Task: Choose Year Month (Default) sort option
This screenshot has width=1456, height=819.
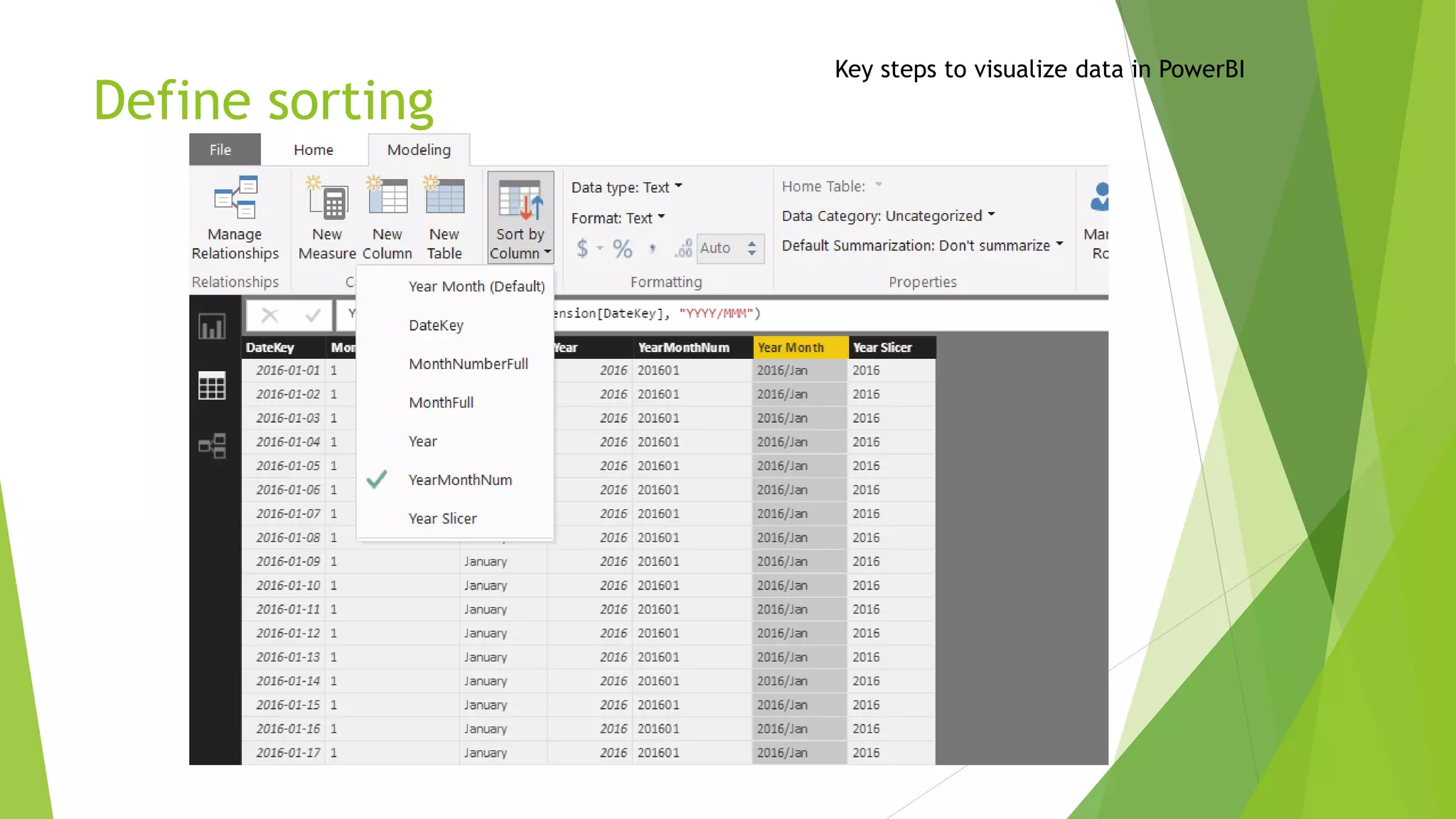Action: [455, 287]
